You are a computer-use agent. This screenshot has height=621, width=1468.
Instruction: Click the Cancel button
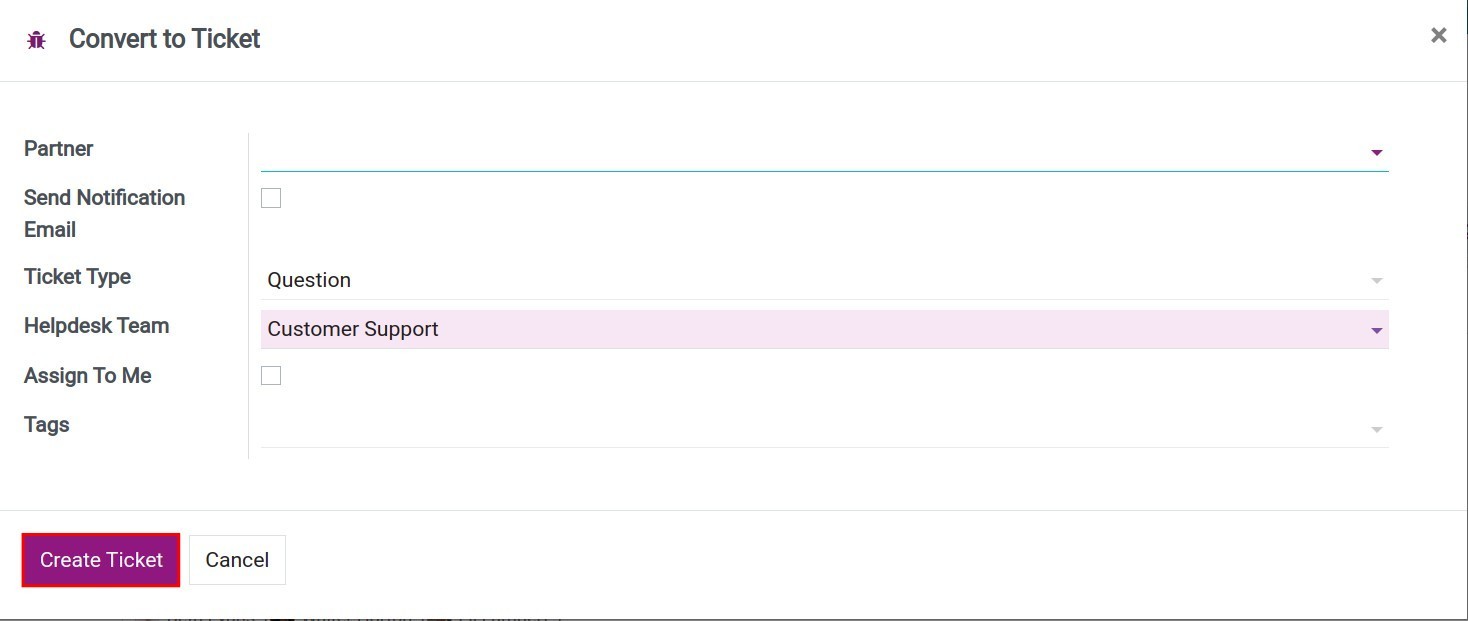[237, 559]
